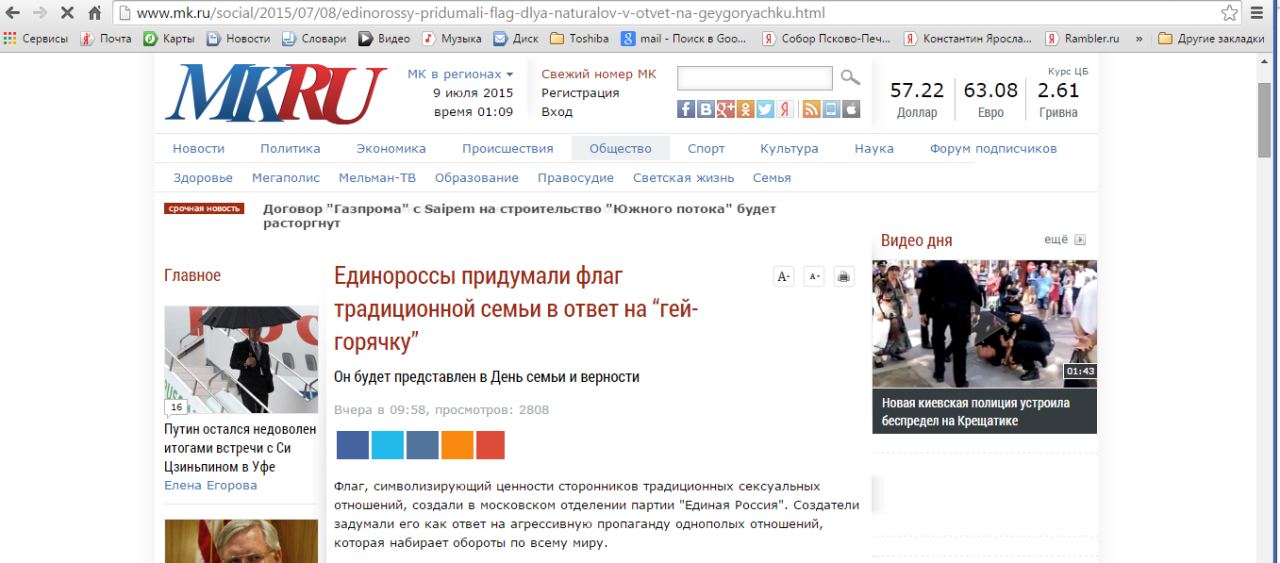Open the browser home page icon
1280x563 pixels.
(94, 13)
